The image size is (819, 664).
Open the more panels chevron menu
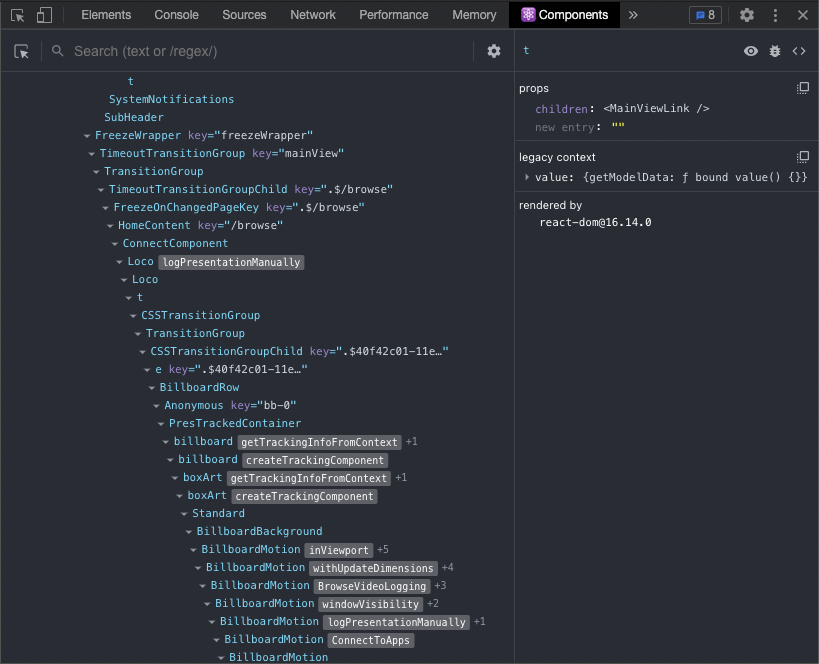[632, 15]
